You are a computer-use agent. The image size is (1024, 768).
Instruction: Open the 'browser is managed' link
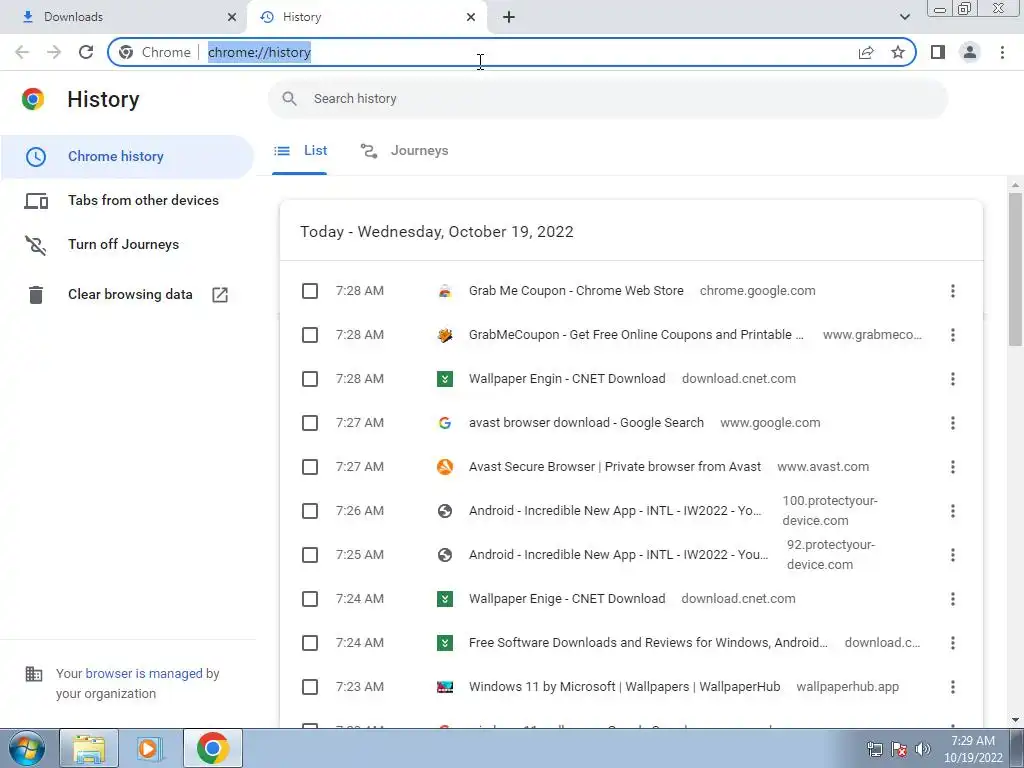click(x=144, y=674)
